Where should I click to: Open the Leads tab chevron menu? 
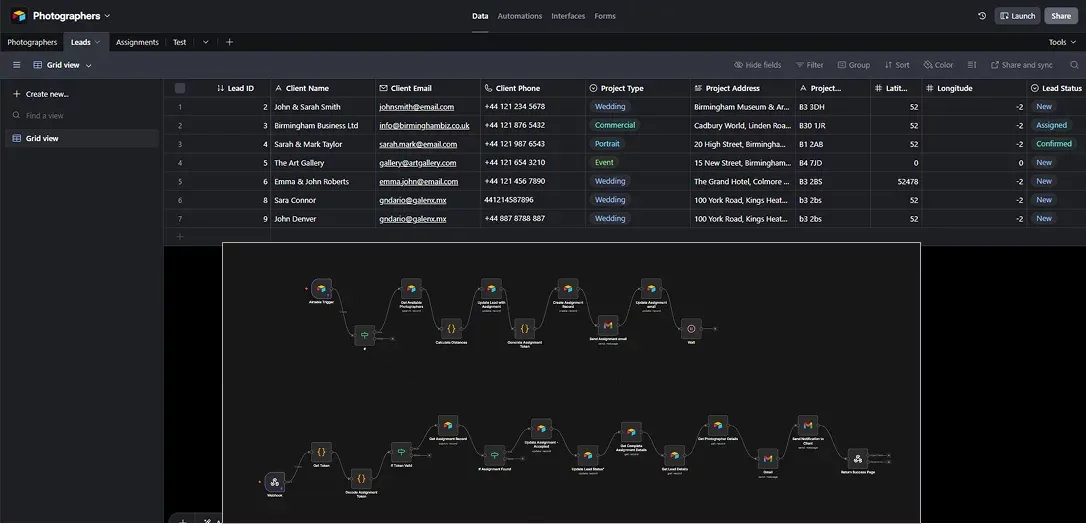click(x=98, y=42)
